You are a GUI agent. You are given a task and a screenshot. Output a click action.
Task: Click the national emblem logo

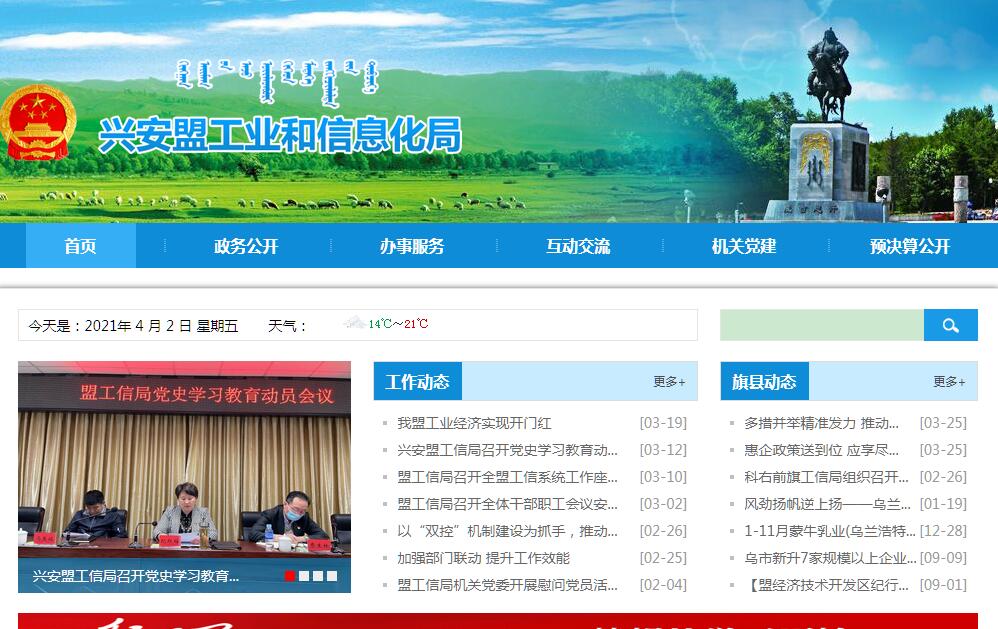click(38, 122)
